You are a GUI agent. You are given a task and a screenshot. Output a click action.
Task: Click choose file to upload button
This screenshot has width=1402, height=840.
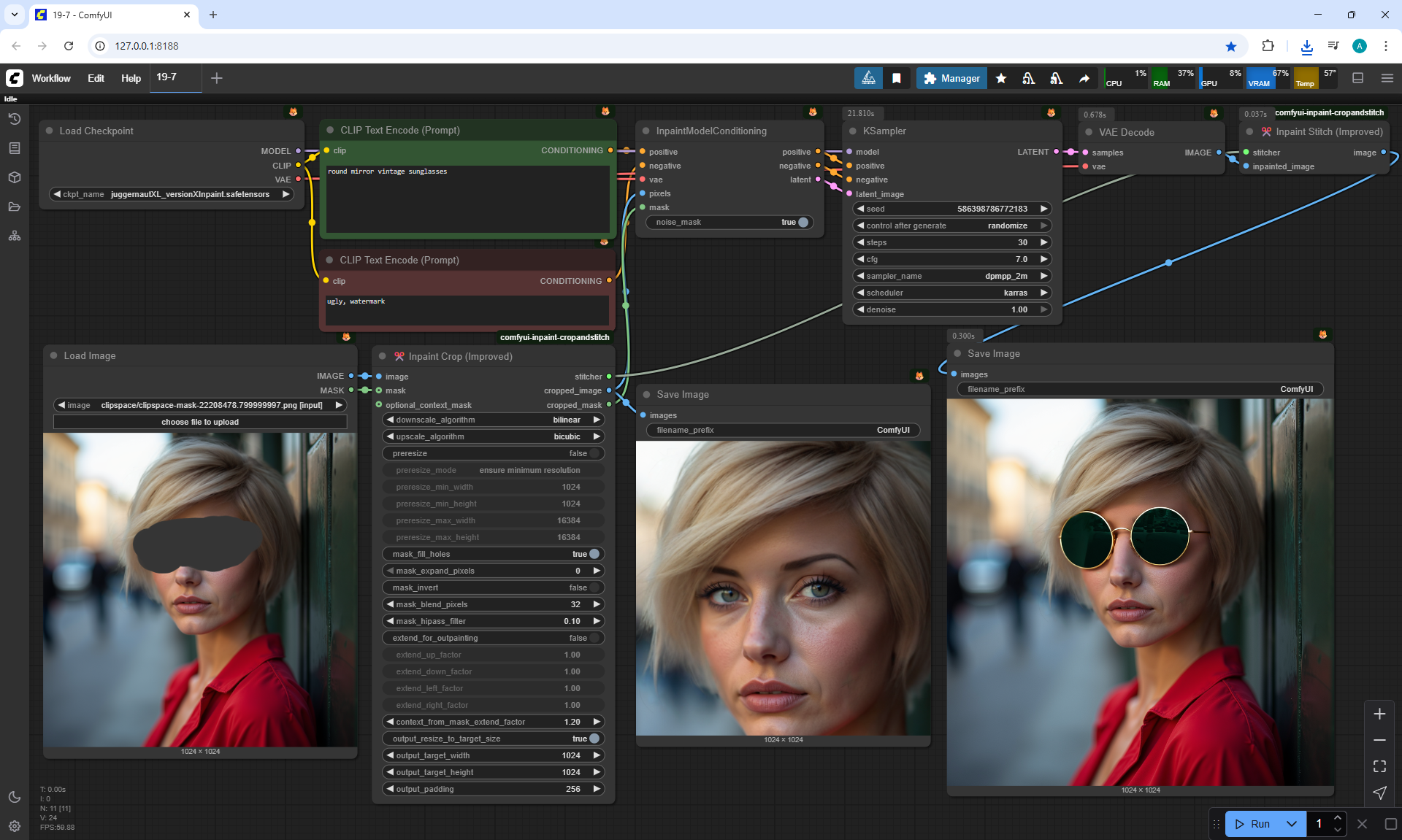click(200, 422)
